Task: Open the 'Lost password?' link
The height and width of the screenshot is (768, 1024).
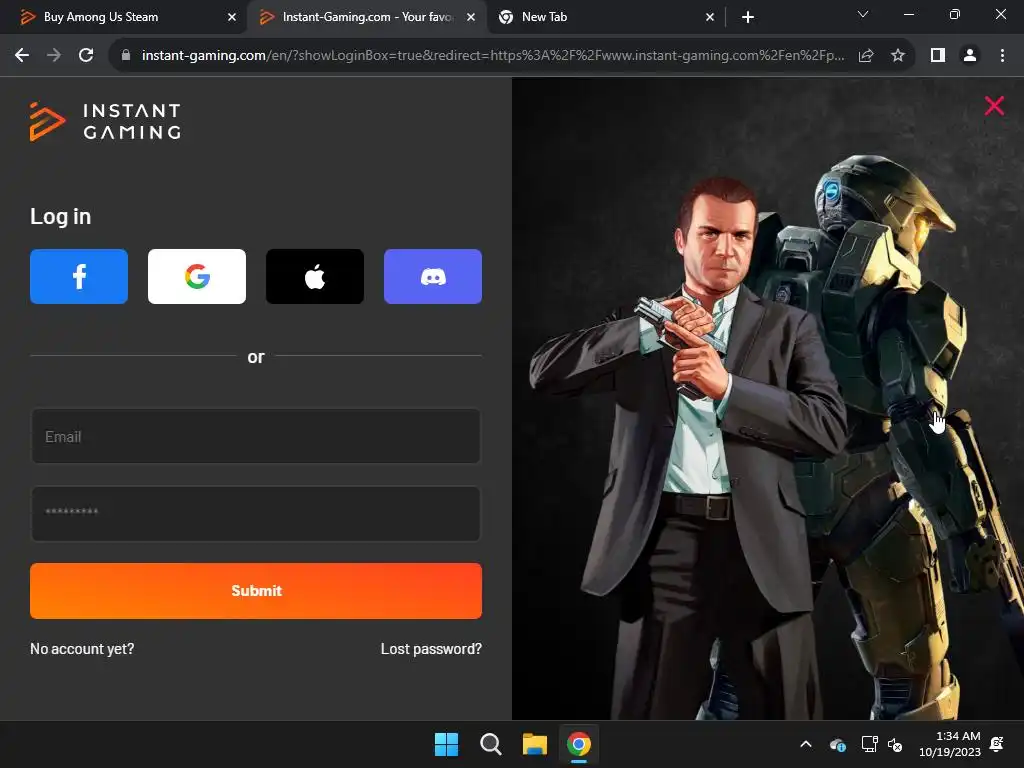Action: pyautogui.click(x=431, y=648)
